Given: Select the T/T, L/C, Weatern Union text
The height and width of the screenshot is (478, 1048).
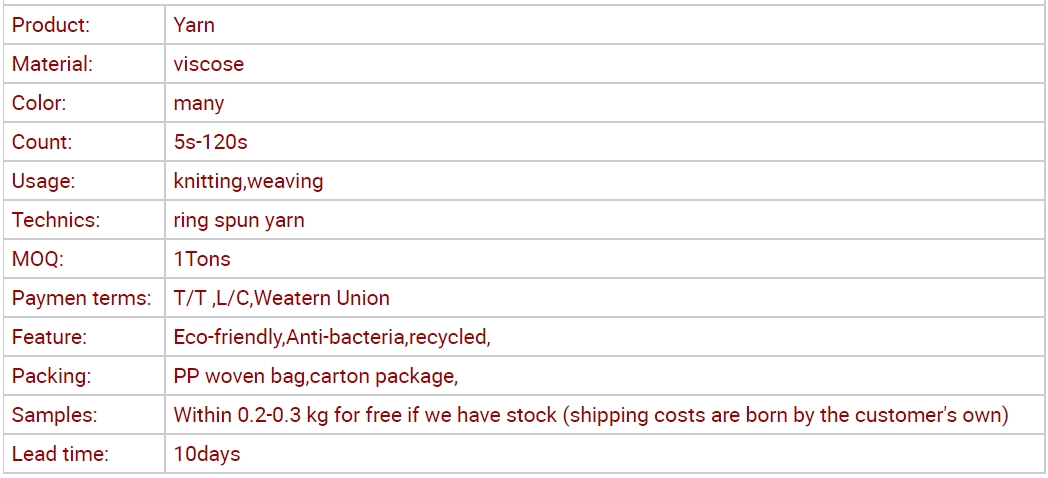Looking at the screenshot, I should pos(281,297).
